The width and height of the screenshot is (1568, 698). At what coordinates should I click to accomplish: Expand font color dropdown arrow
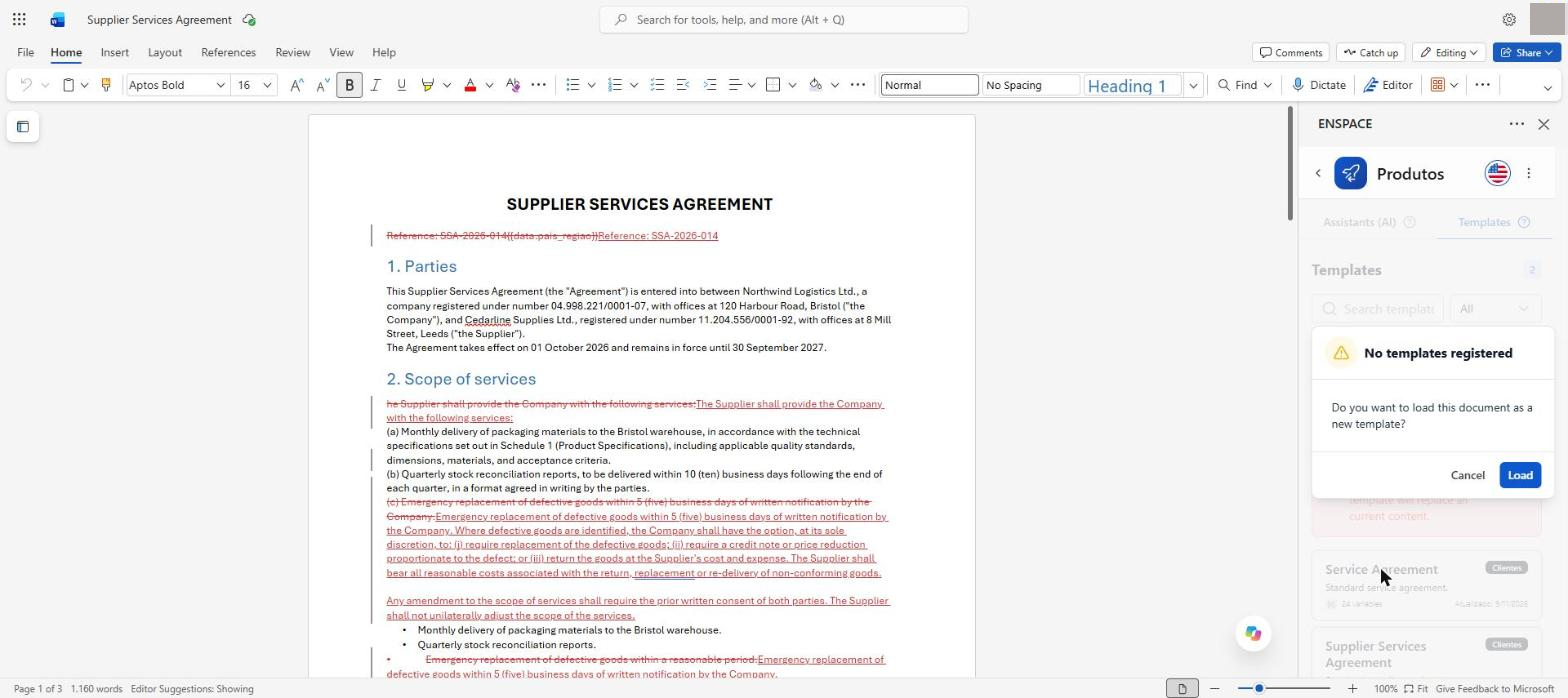point(489,85)
